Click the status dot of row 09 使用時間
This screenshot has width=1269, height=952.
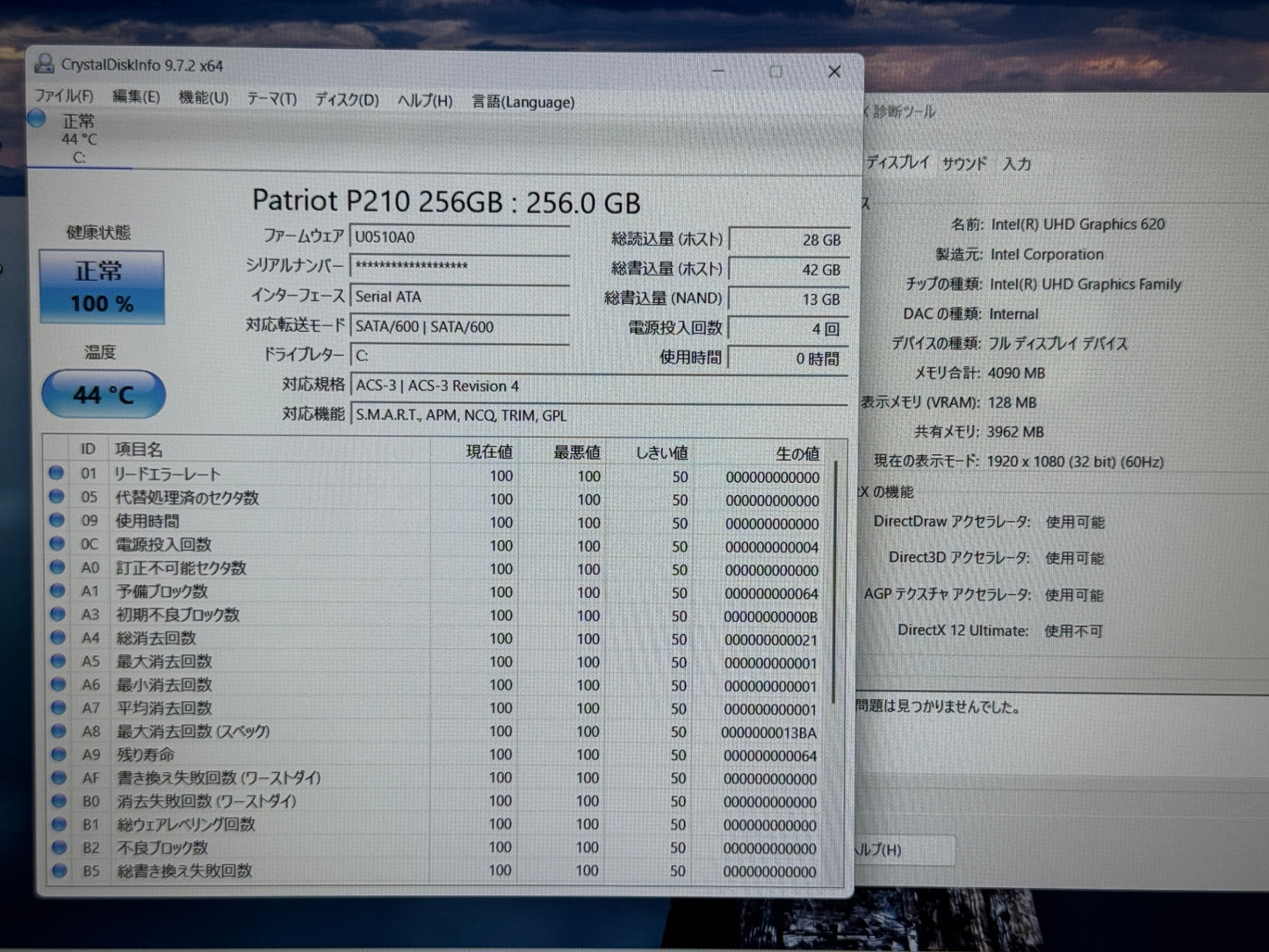coord(57,520)
